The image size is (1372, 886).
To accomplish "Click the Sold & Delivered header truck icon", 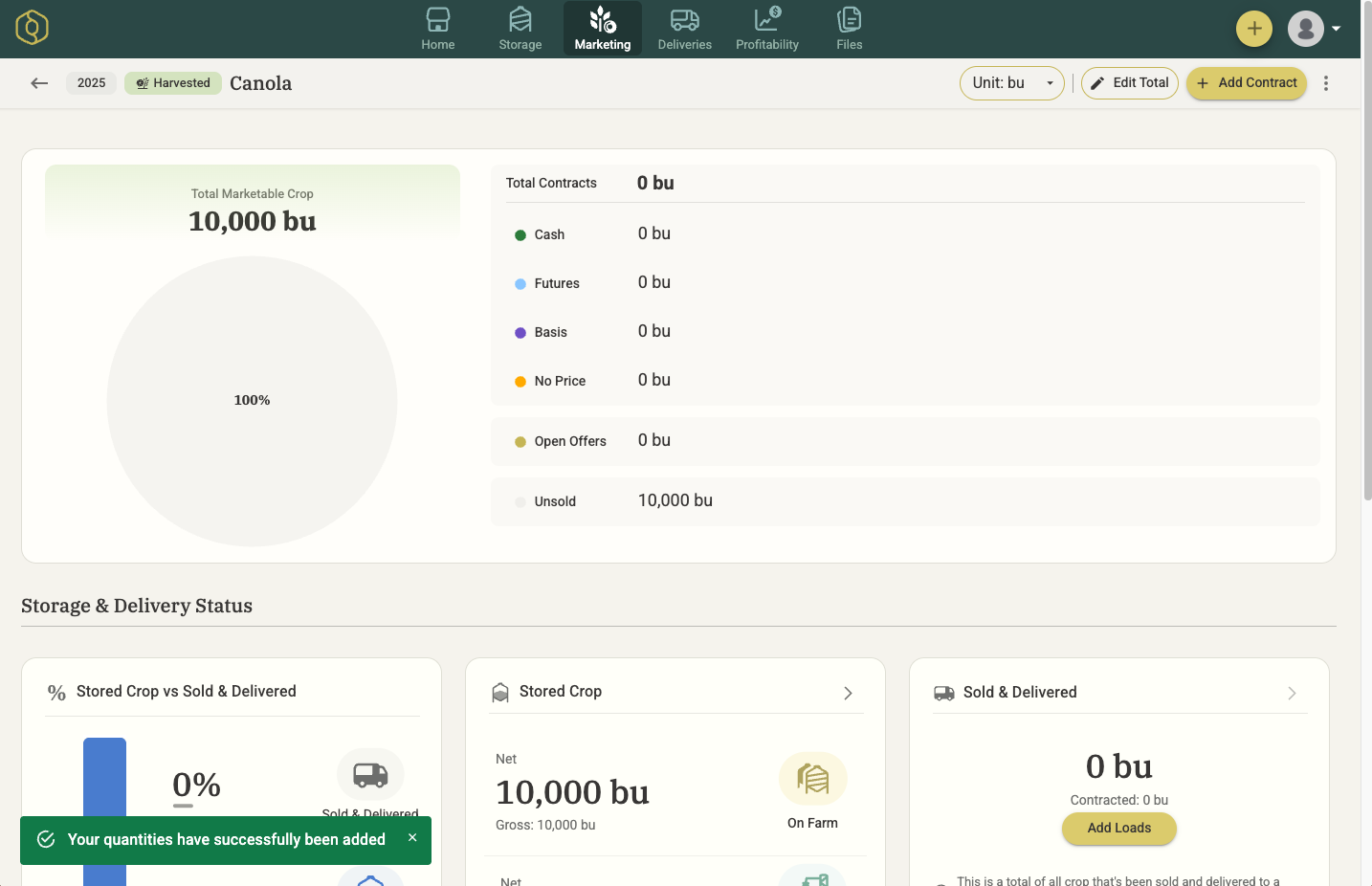I will tap(944, 693).
